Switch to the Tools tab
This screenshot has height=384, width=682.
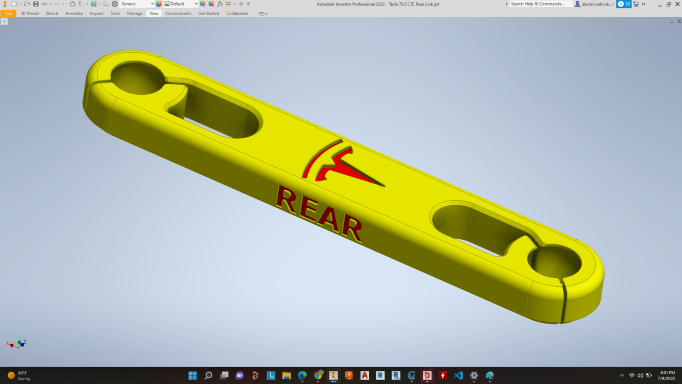tap(115, 13)
